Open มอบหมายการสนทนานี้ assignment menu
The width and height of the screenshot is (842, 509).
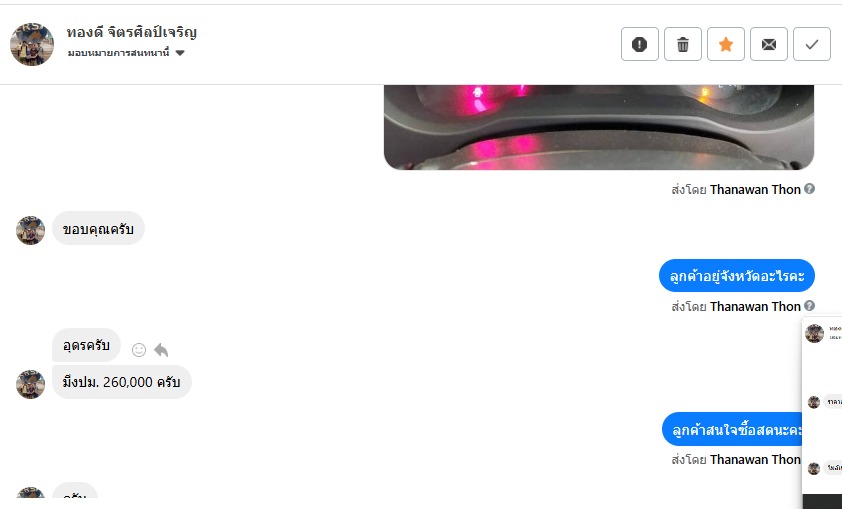(x=126, y=53)
